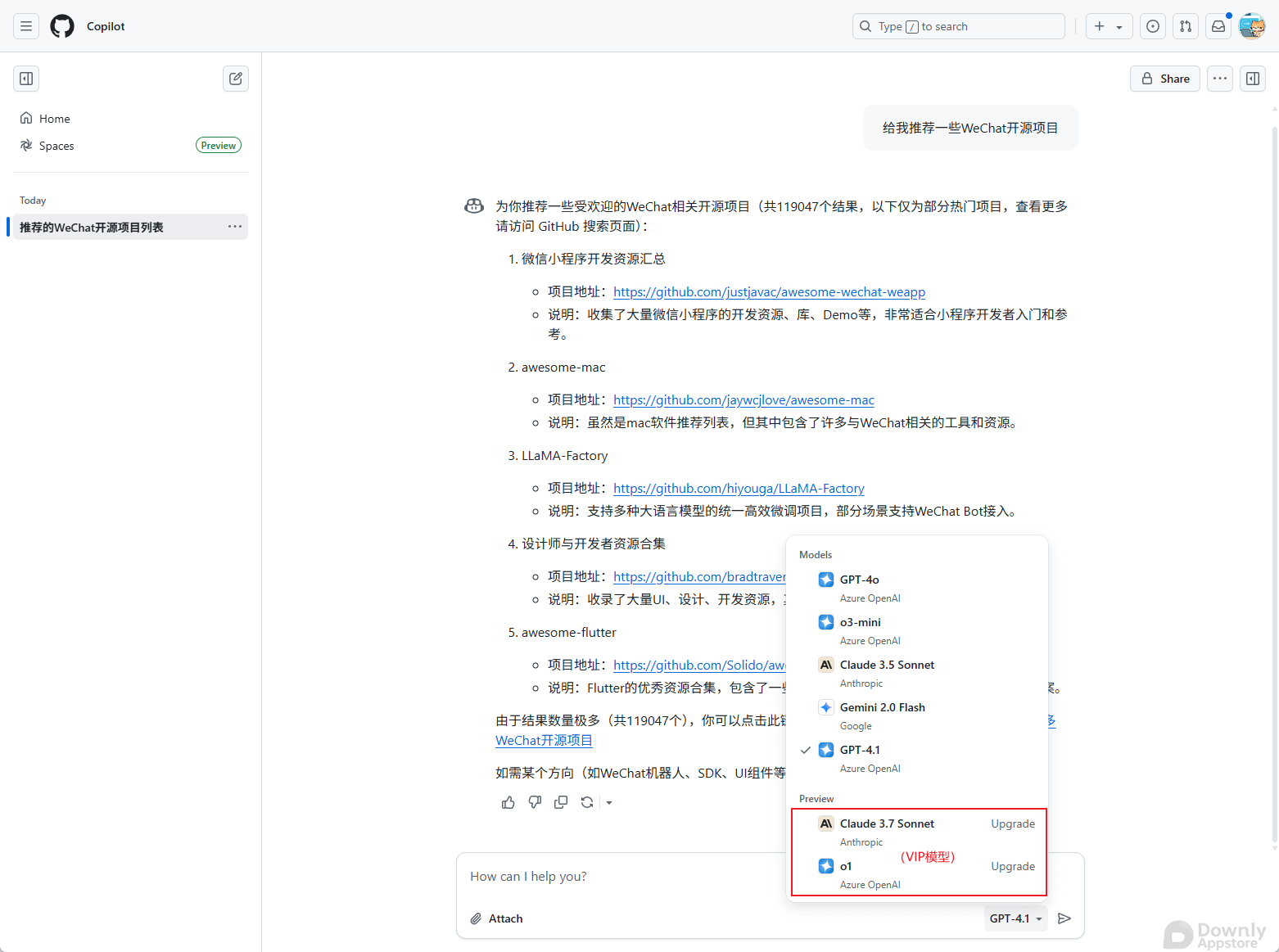Click the search magnifier icon
Screen dimensions: 1279x952
tap(865, 26)
